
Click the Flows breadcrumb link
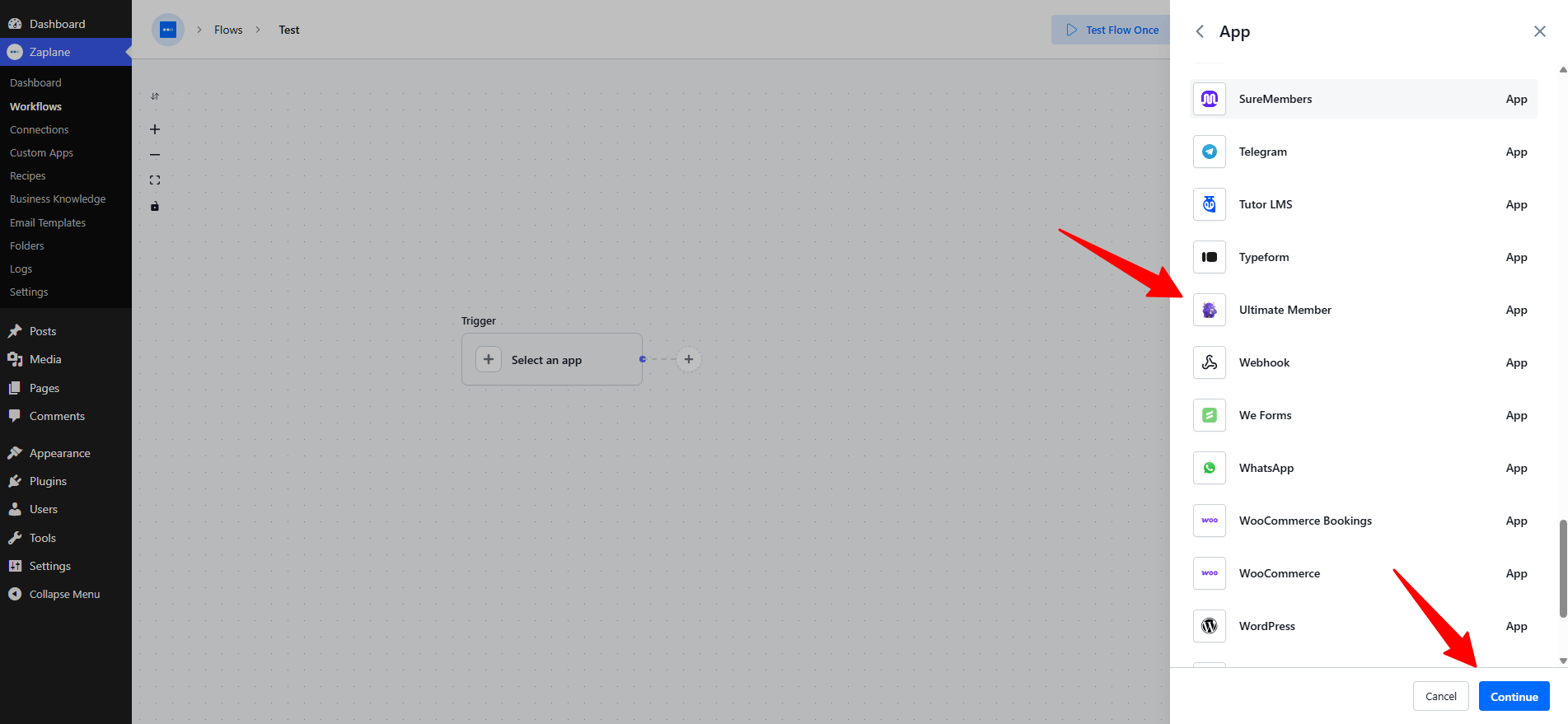pos(228,30)
